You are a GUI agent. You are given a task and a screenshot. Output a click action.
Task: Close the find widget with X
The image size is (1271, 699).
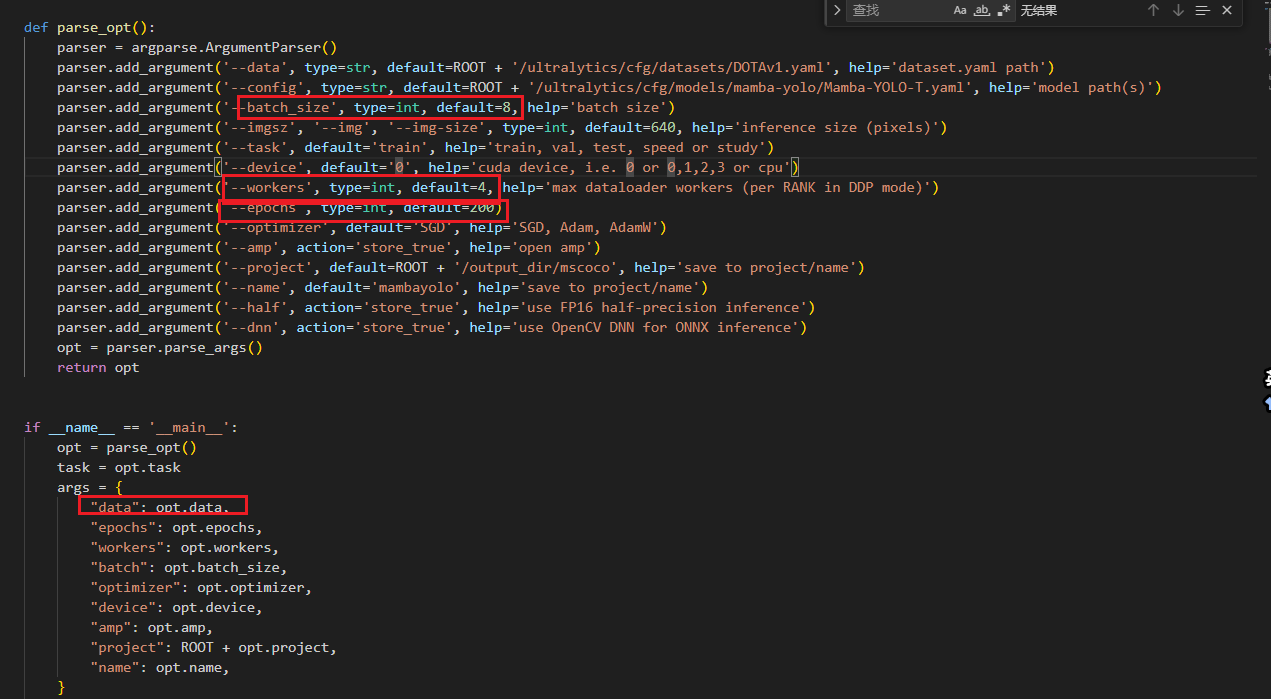click(1228, 10)
